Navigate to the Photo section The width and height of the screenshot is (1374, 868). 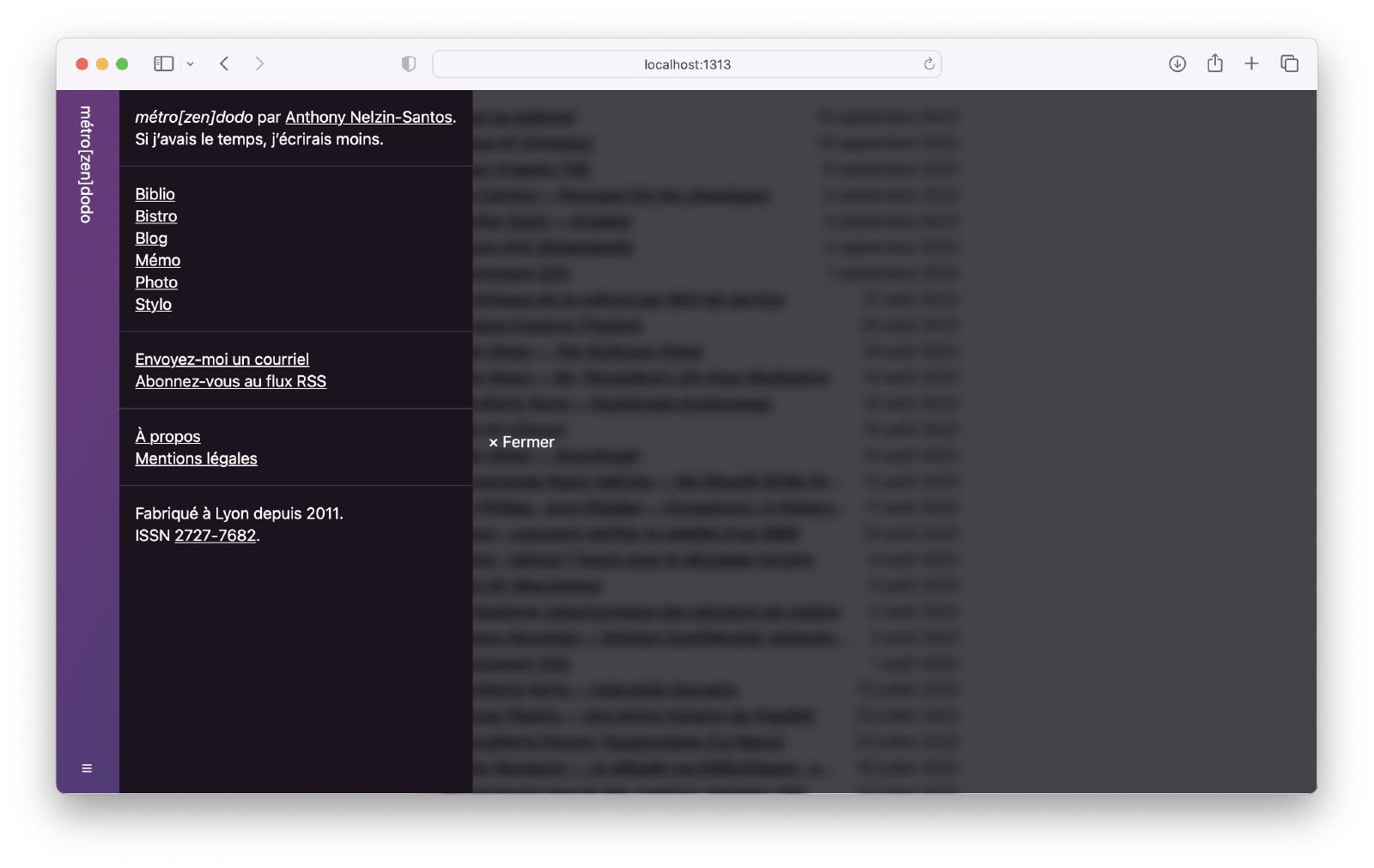tap(156, 282)
